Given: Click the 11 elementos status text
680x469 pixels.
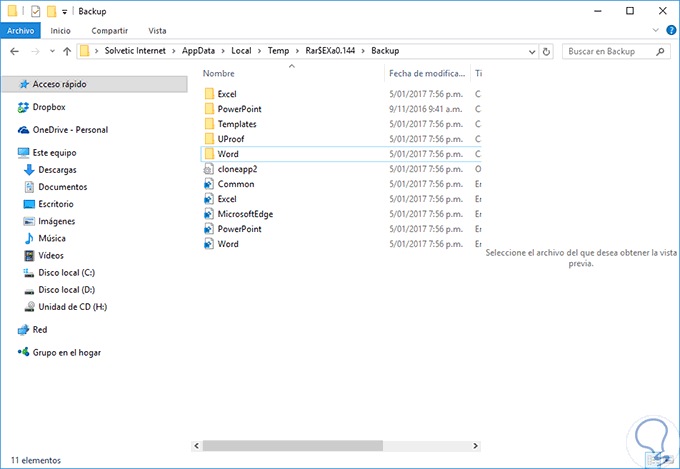Looking at the screenshot, I should pyautogui.click(x=36, y=460).
